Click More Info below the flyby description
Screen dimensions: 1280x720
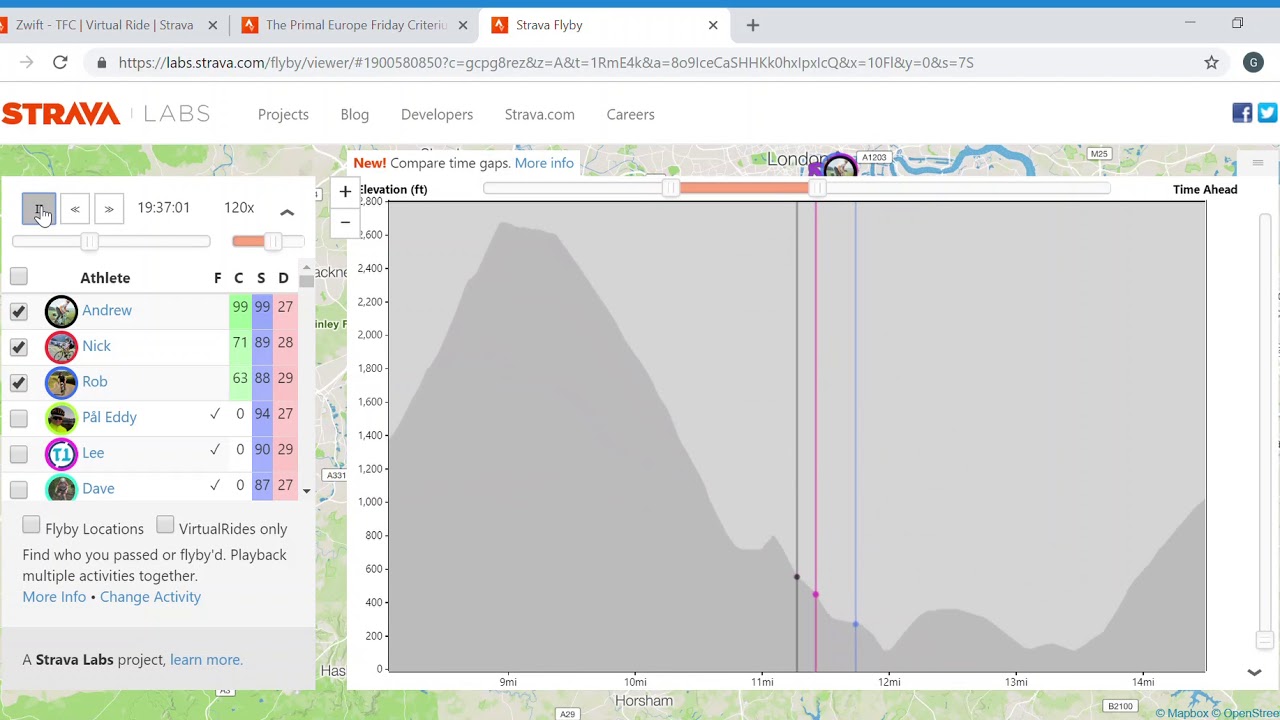point(54,597)
